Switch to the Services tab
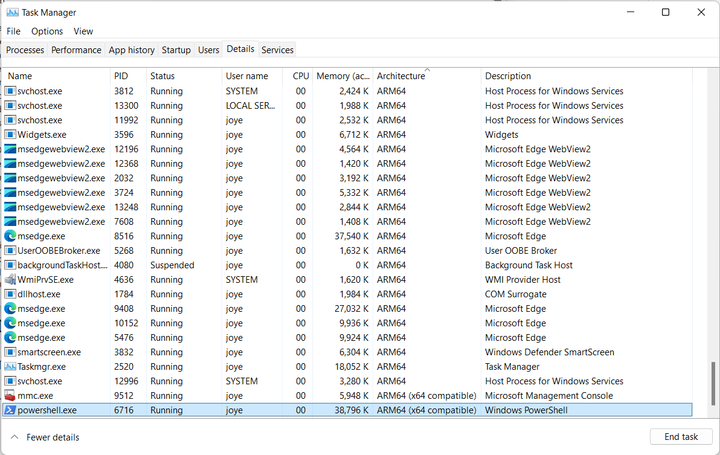Image resolution: width=720 pixels, height=455 pixels. [277, 50]
